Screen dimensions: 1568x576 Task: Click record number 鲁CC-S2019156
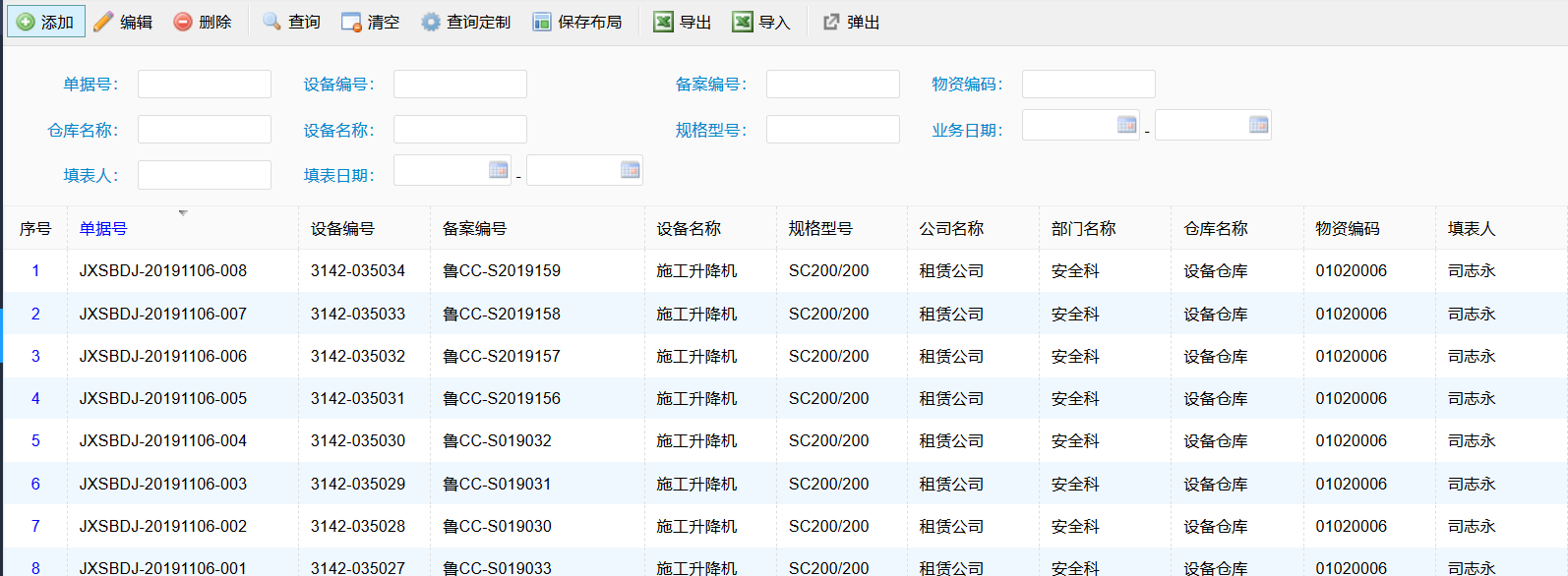pyautogui.click(x=502, y=398)
